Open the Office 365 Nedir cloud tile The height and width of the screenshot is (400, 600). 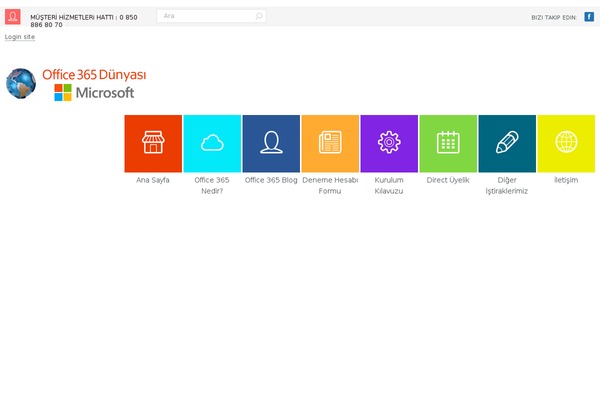(x=212, y=144)
